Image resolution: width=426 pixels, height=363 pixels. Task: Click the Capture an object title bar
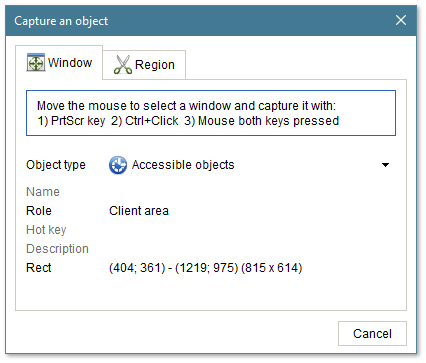click(x=200, y=21)
